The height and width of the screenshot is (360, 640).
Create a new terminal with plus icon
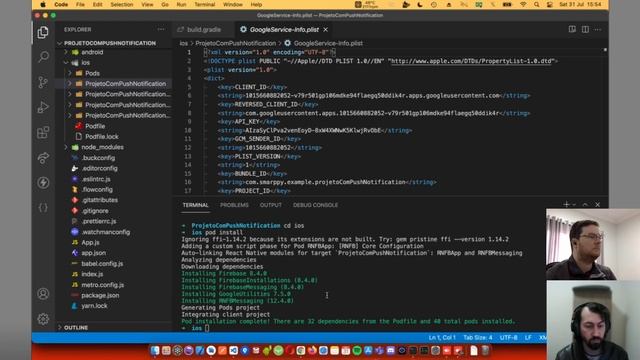click(x=566, y=204)
